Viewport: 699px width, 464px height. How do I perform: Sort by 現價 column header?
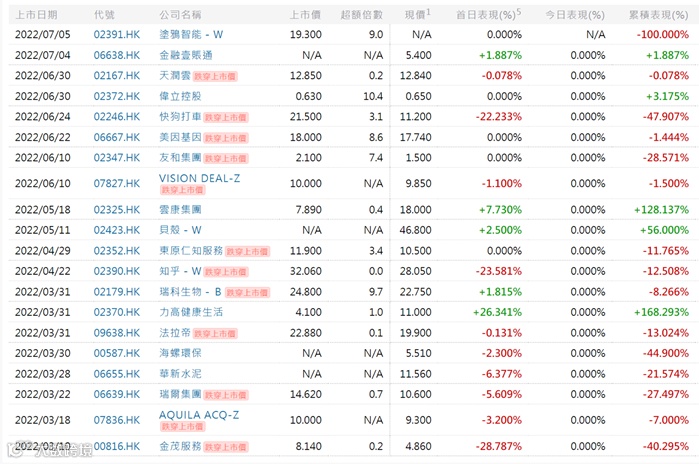point(418,15)
